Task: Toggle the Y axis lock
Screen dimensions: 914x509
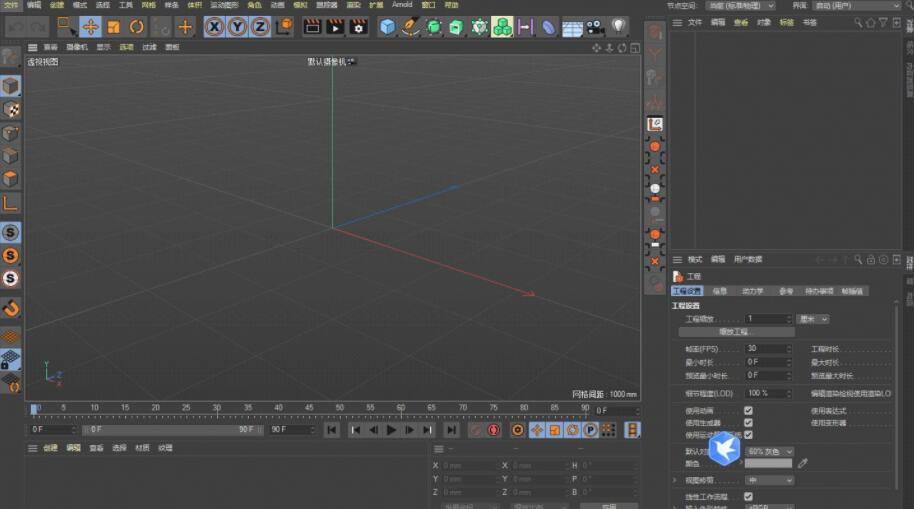Action: tap(237, 27)
